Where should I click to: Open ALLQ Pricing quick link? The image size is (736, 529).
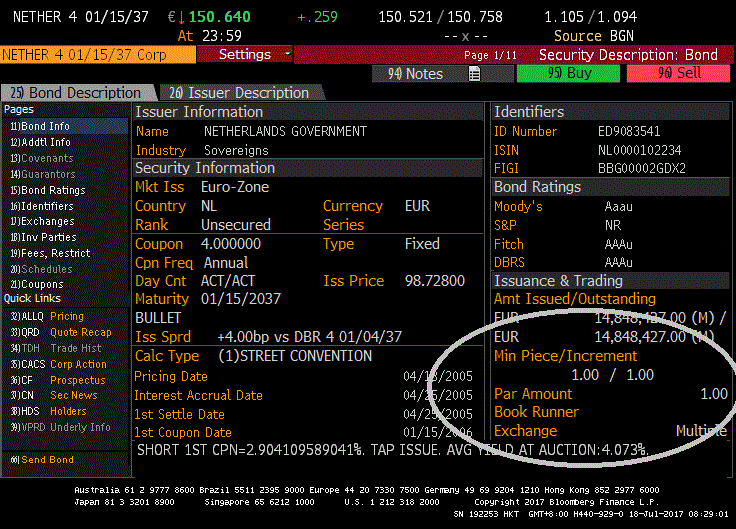[47, 316]
